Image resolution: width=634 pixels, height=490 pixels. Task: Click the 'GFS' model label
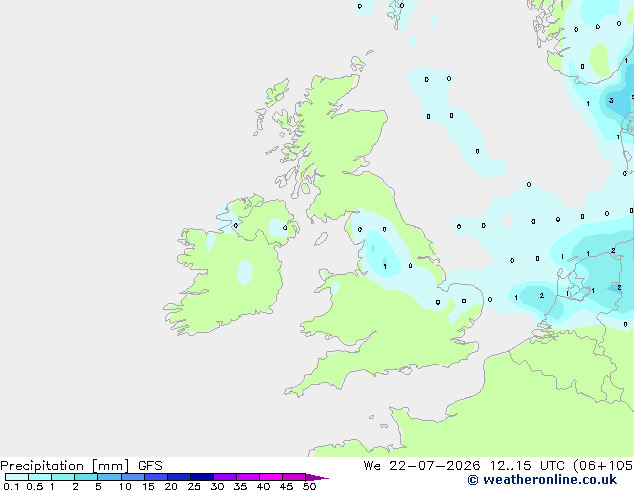(x=150, y=466)
